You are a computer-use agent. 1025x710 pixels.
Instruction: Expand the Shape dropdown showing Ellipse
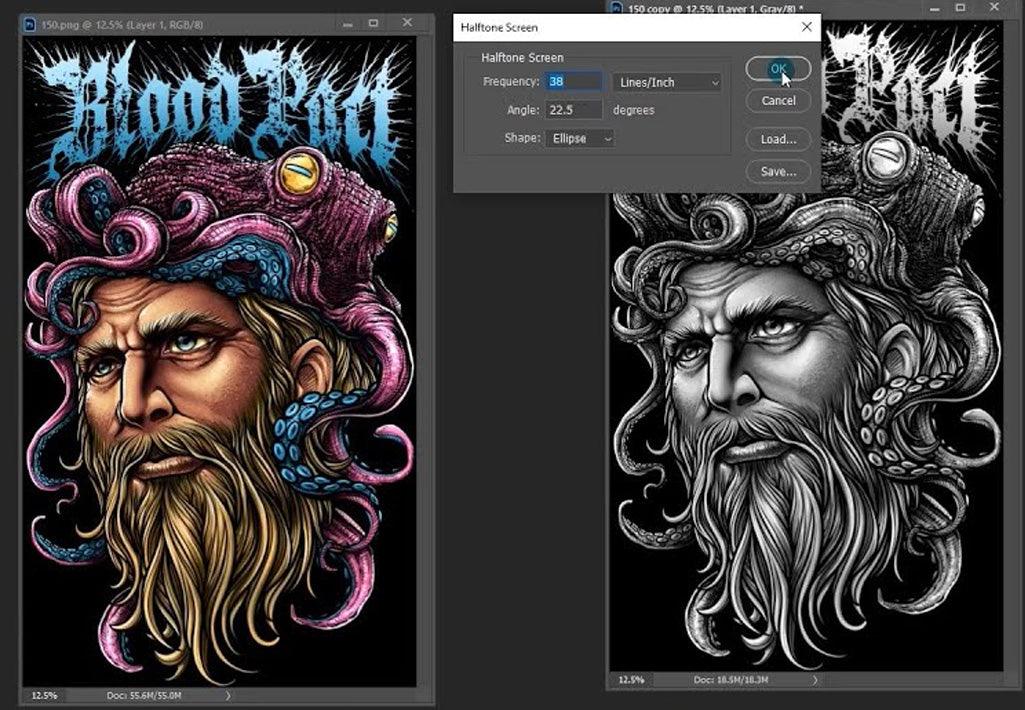[x=581, y=139]
